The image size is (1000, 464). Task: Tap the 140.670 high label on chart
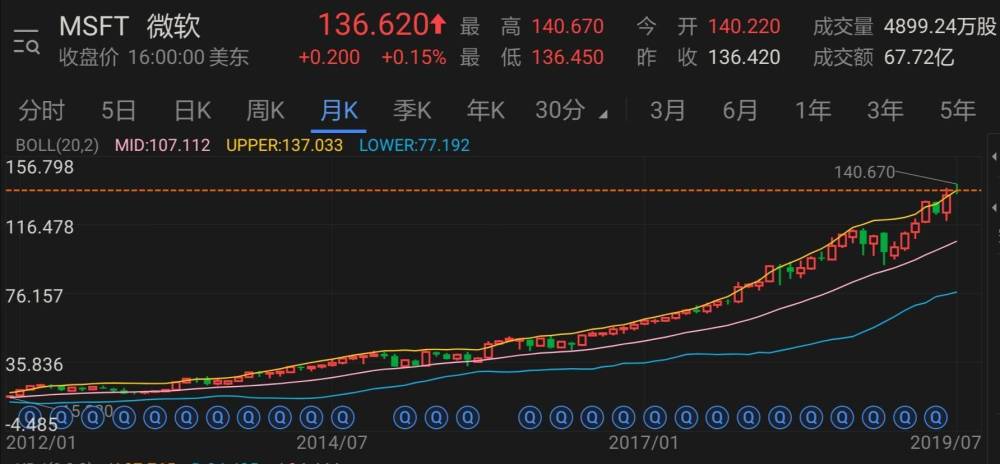[x=864, y=171]
